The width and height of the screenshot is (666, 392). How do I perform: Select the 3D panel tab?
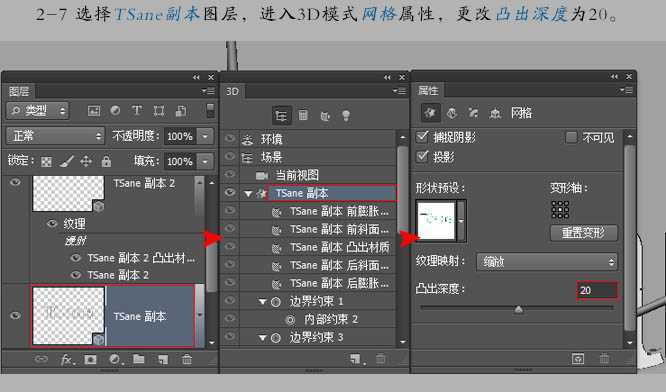232,91
